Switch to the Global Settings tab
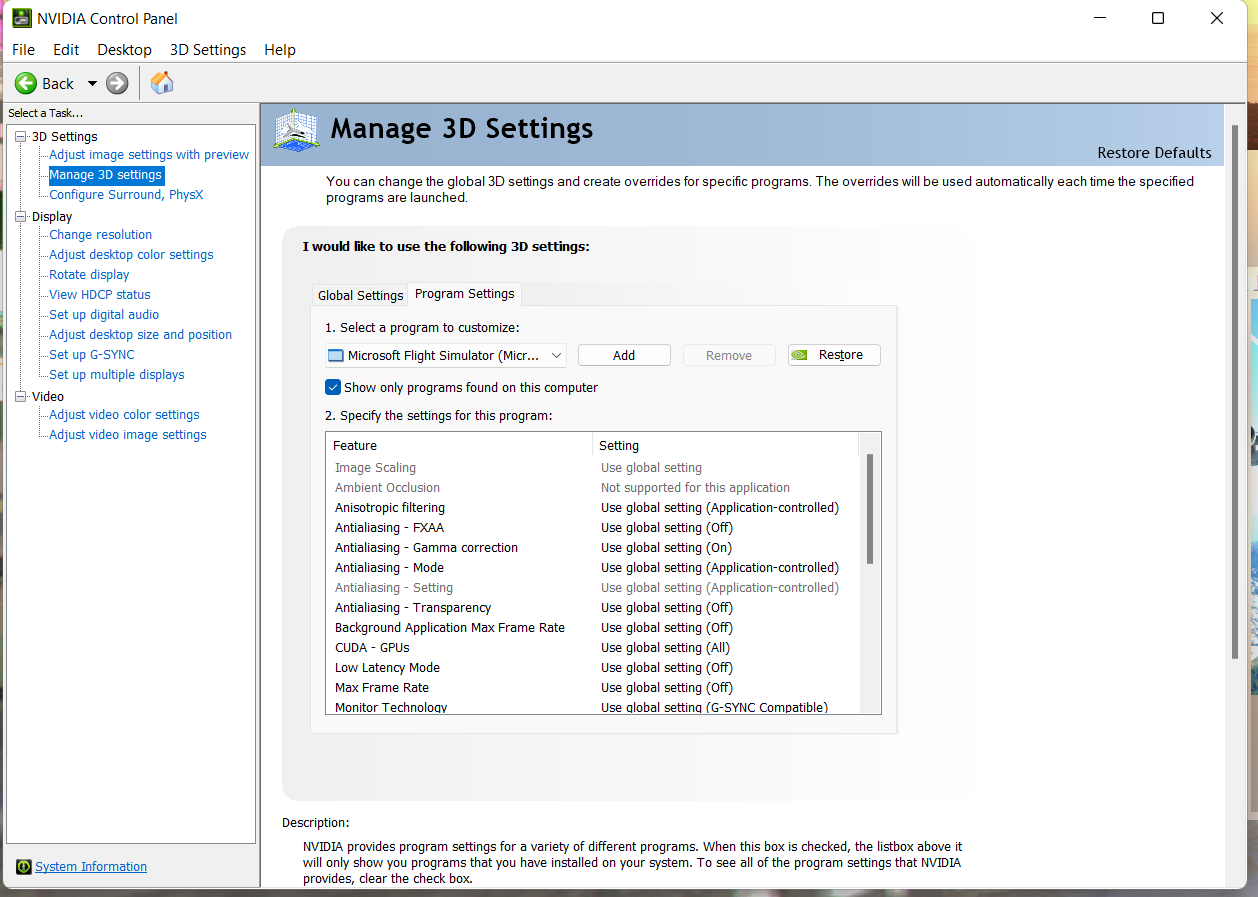The image size is (1258, 897). coord(360,295)
